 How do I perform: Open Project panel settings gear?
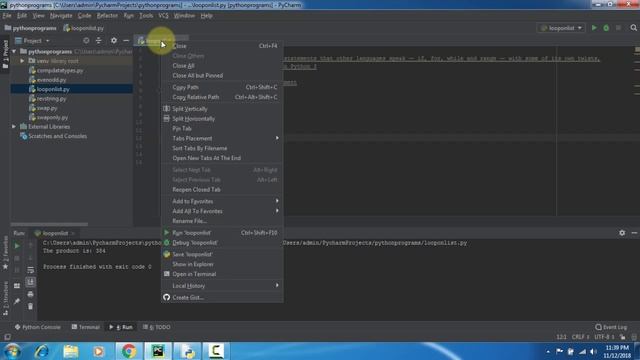(113, 40)
